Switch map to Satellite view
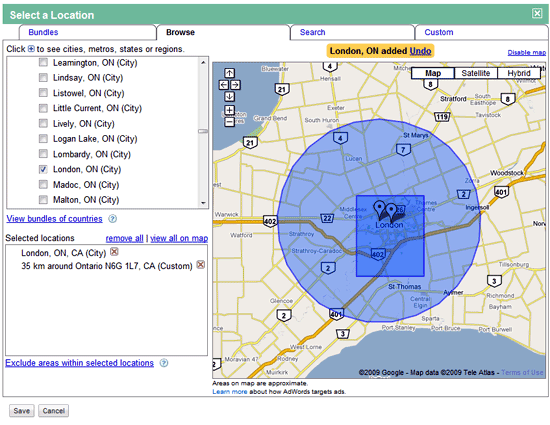The width and height of the screenshot is (550, 425). tap(476, 73)
